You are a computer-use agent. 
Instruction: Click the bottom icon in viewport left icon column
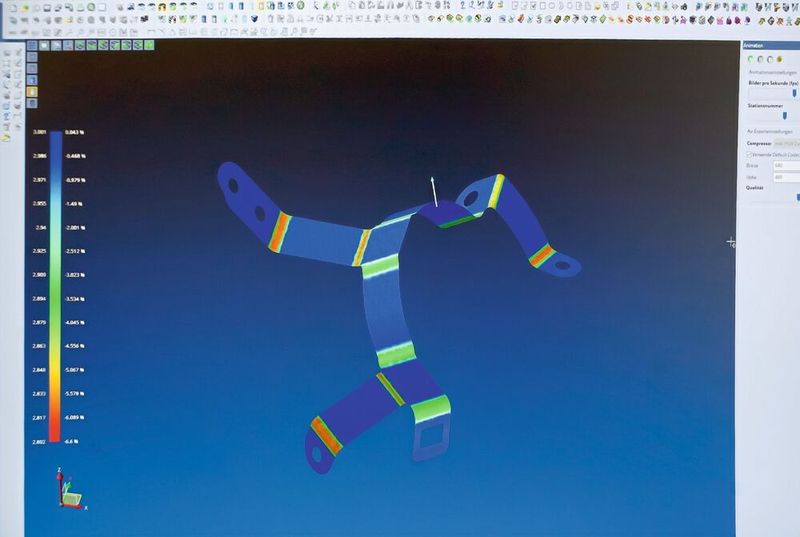[x=32, y=103]
